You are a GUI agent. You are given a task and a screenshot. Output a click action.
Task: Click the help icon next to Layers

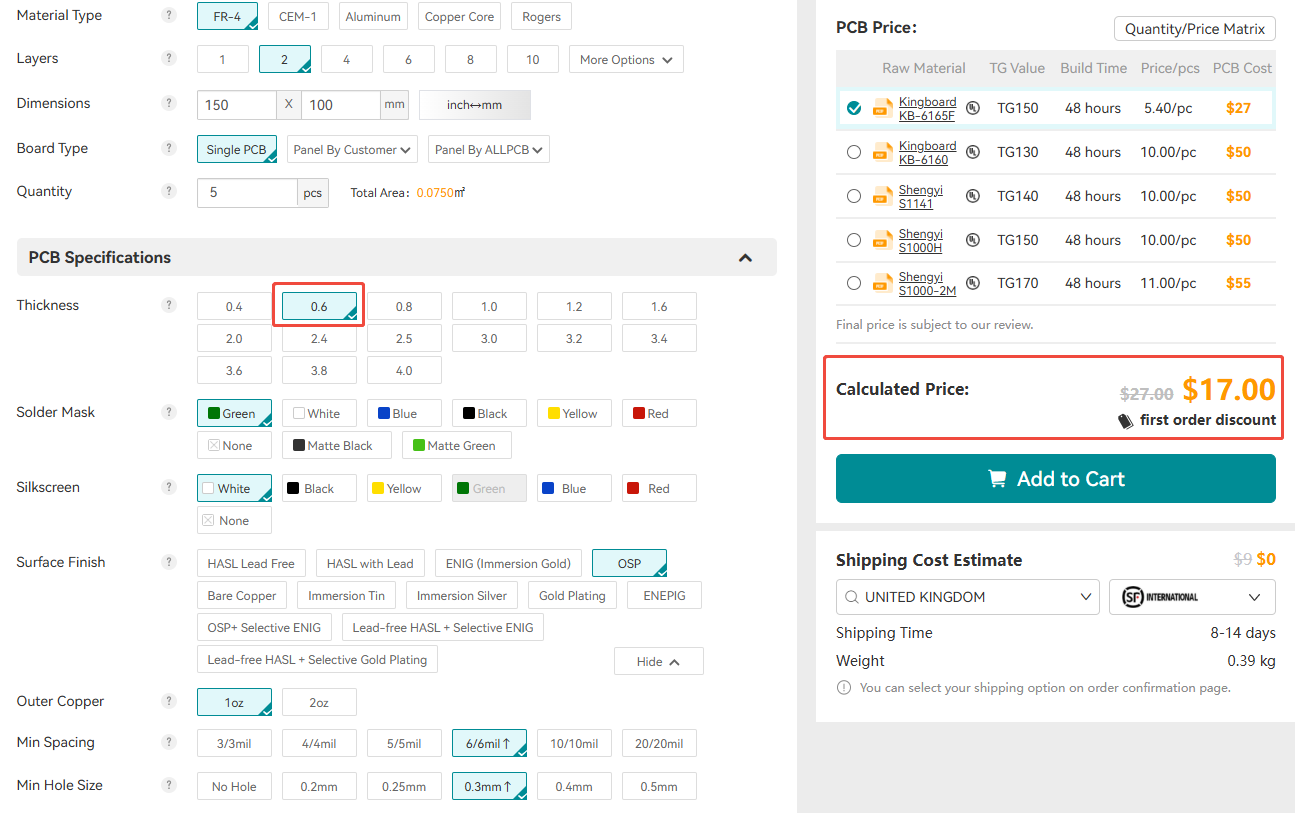click(x=169, y=58)
